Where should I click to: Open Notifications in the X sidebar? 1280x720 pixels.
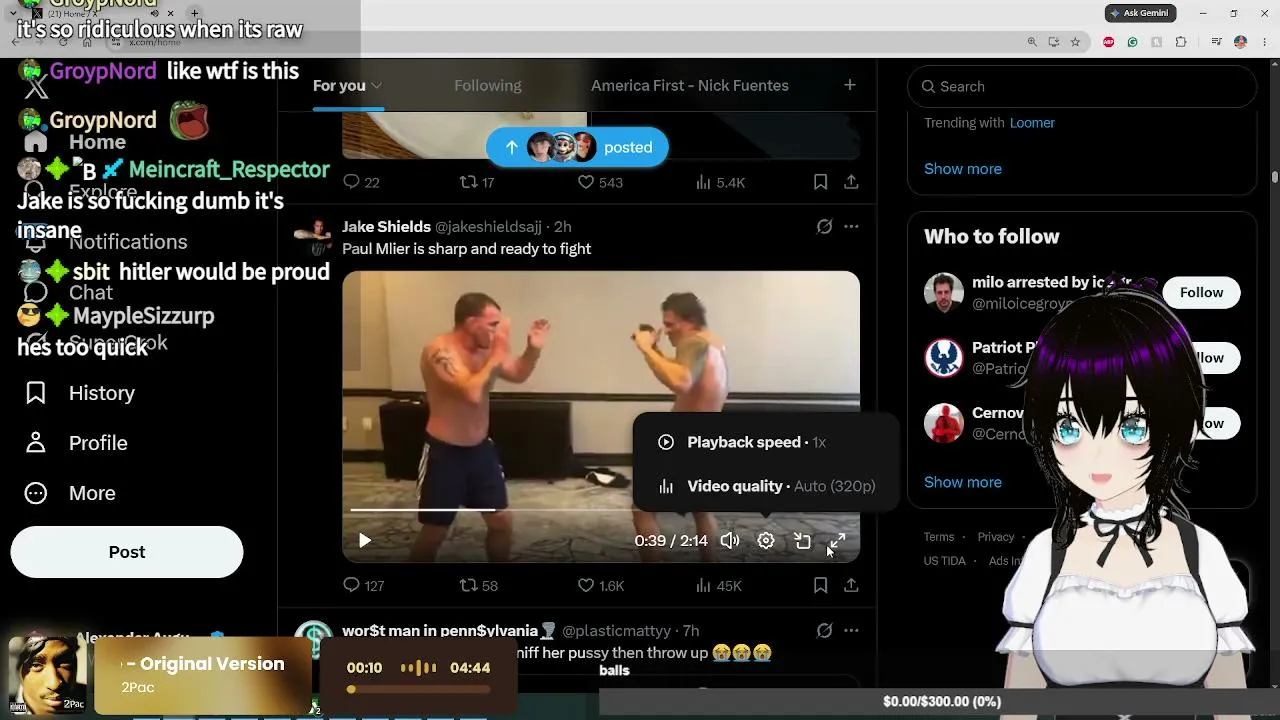[x=108, y=242]
